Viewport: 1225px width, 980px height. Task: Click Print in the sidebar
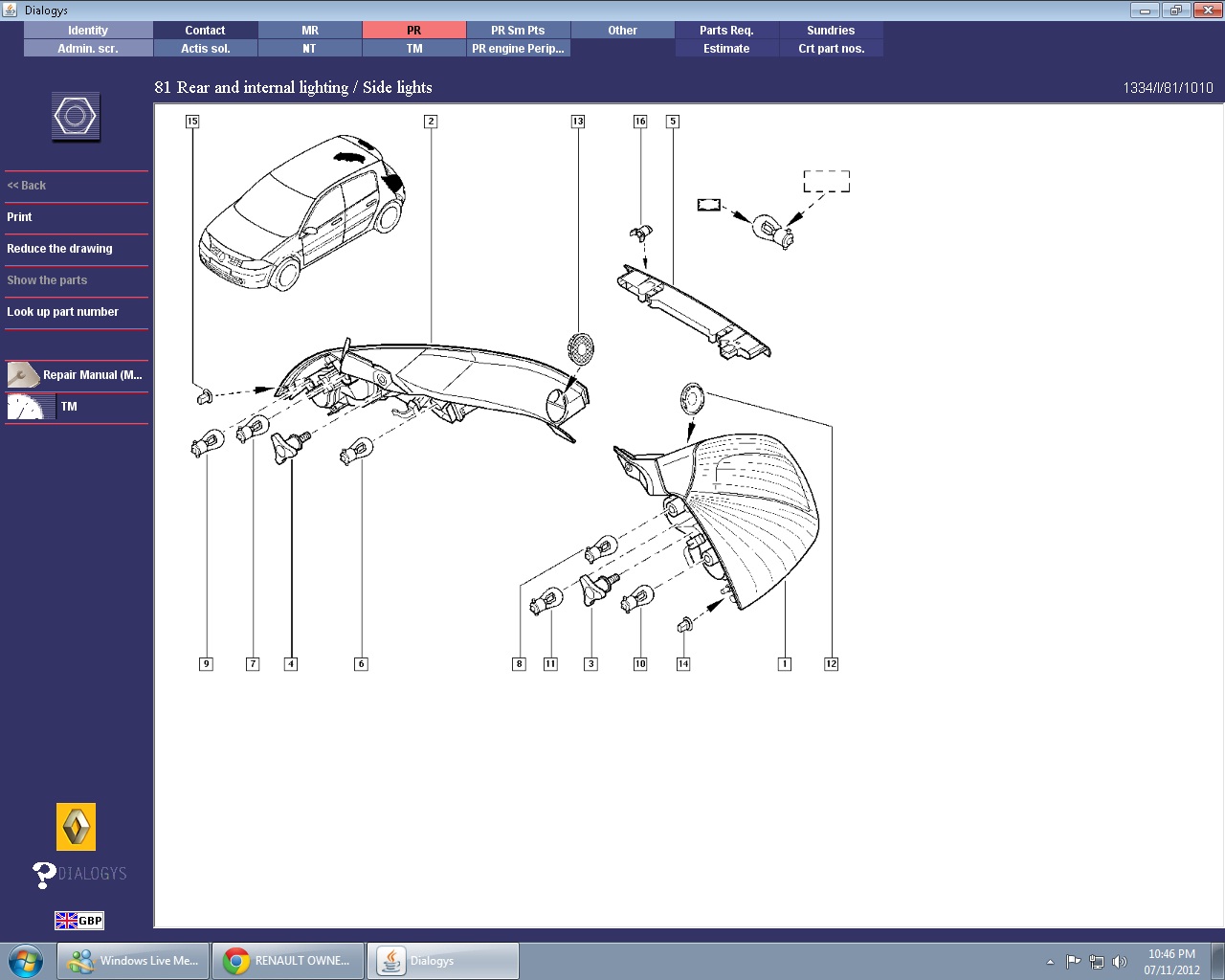tap(19, 217)
